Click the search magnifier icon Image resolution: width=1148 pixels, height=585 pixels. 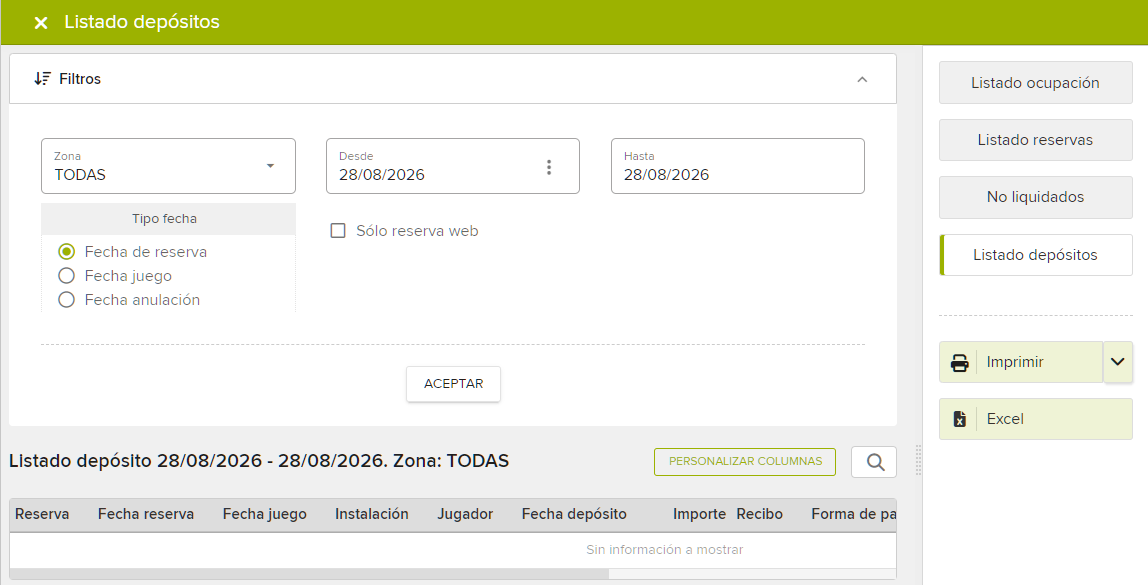[874, 462]
